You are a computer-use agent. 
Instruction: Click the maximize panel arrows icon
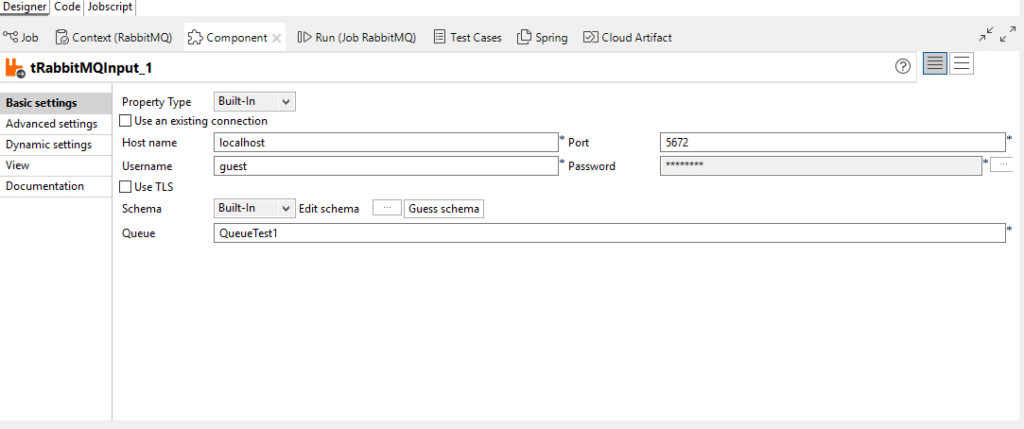(x=1008, y=35)
